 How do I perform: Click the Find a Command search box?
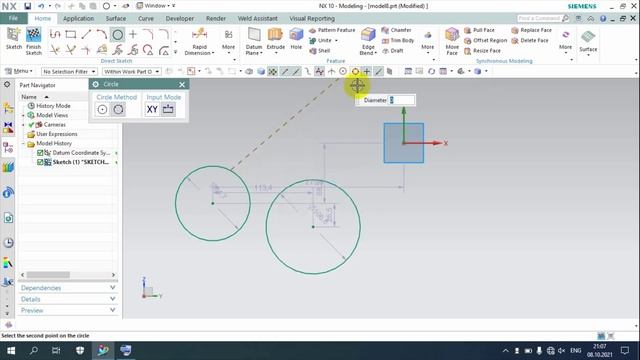click(543, 18)
